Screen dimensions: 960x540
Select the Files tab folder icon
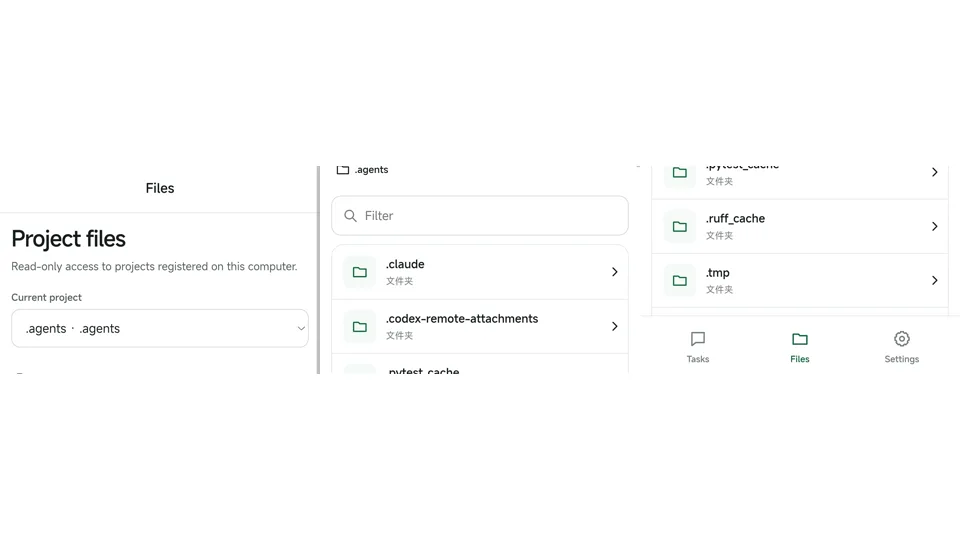pyautogui.click(x=800, y=339)
